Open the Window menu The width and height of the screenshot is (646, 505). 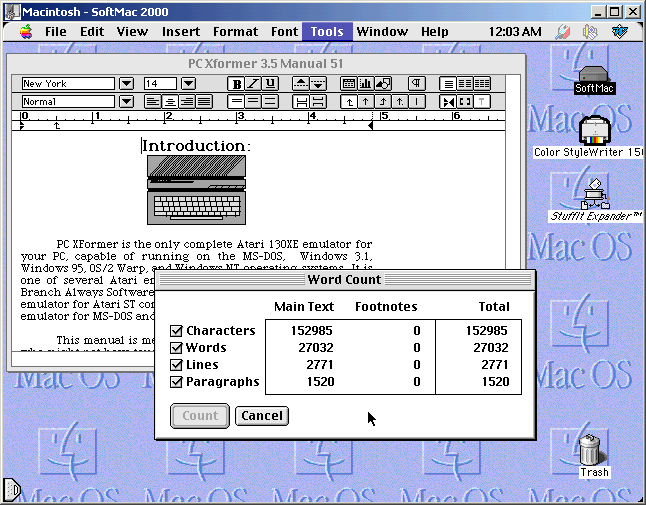pyautogui.click(x=382, y=32)
